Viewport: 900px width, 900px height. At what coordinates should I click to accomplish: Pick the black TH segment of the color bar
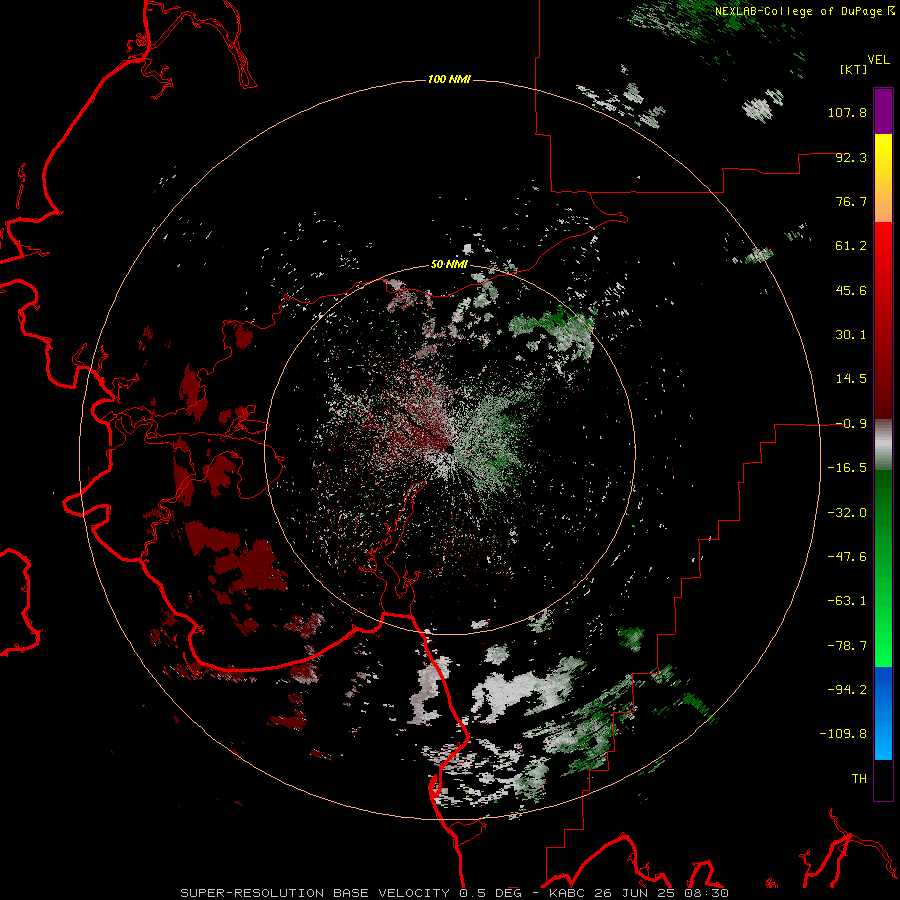(883, 780)
